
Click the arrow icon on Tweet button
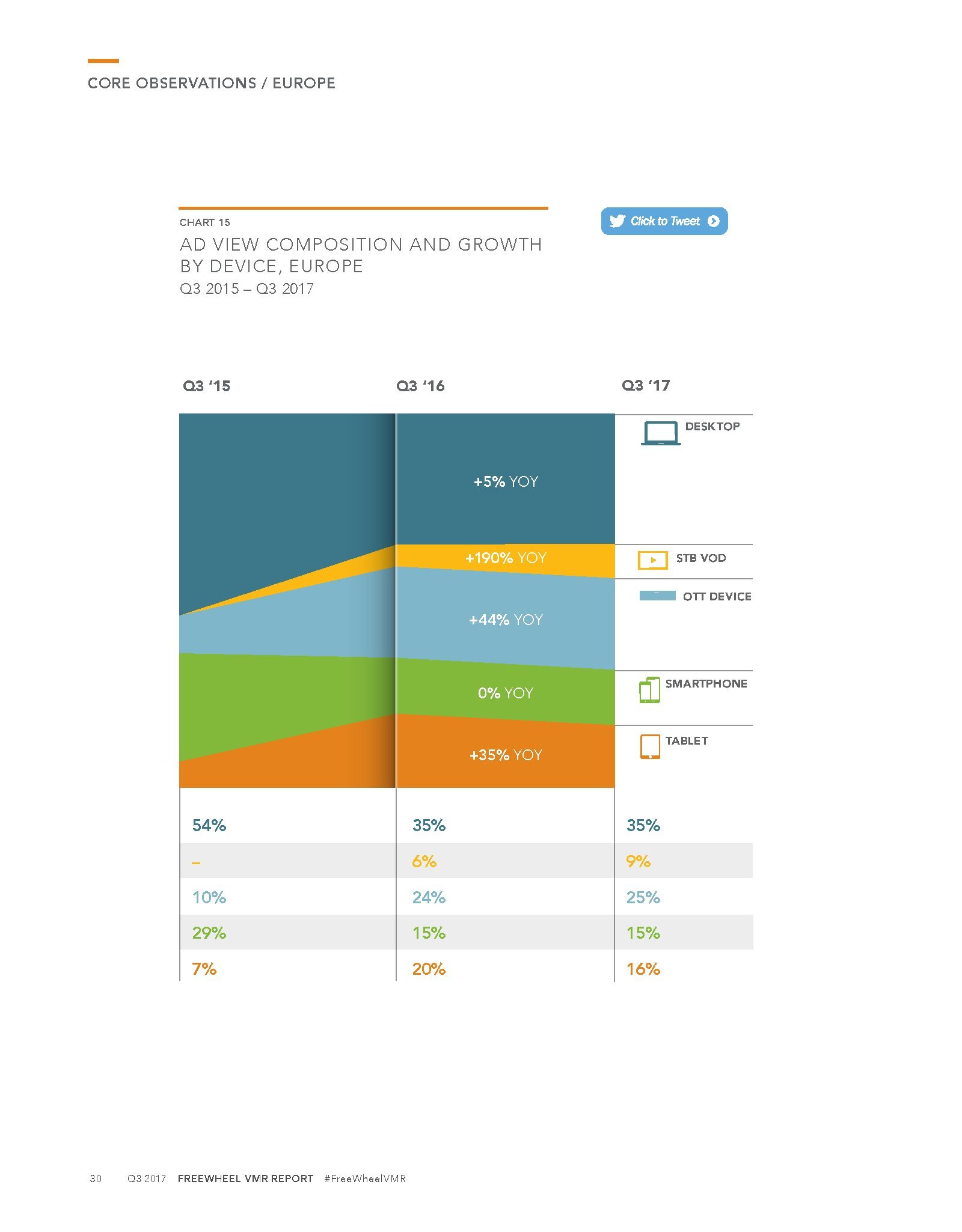point(714,221)
